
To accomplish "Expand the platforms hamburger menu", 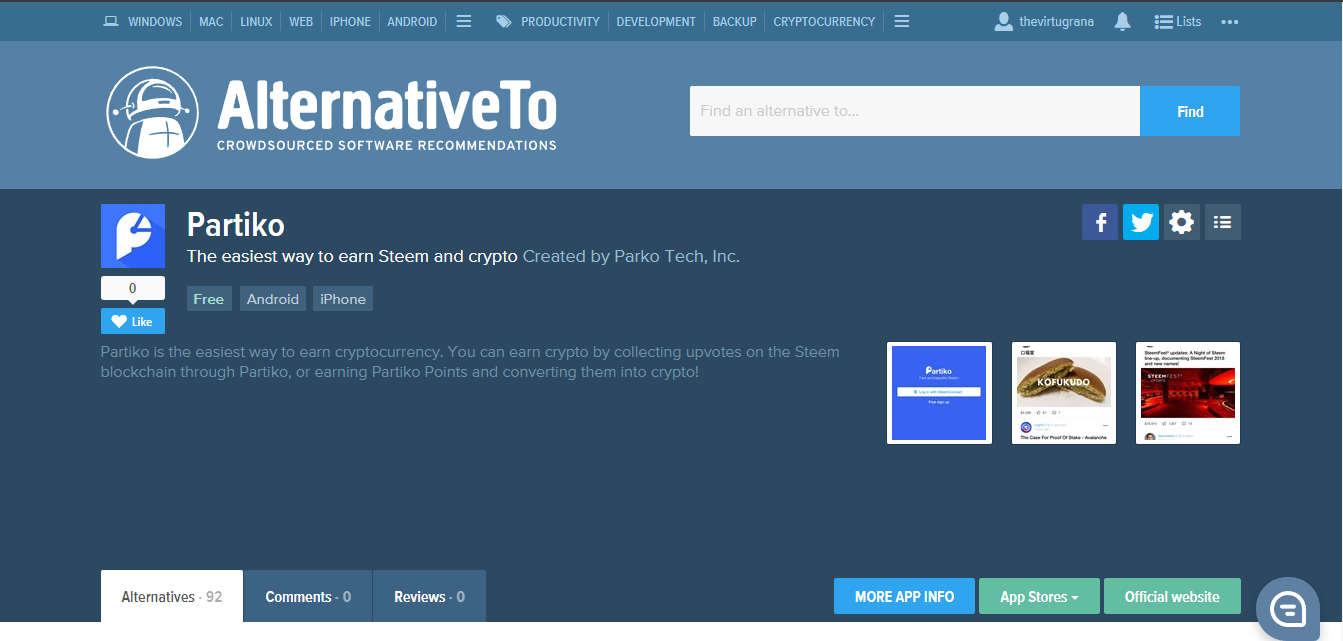I will point(464,21).
